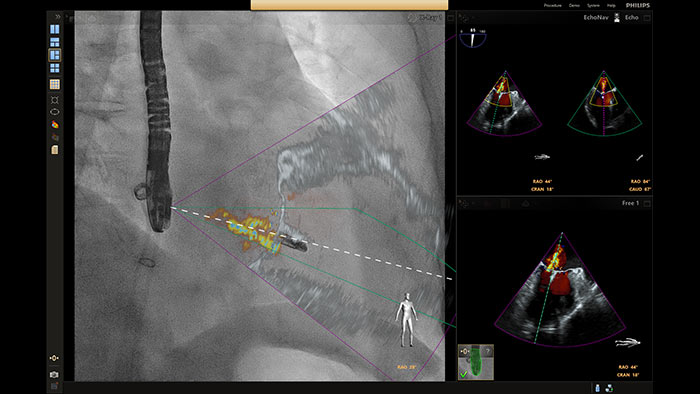
Task: Choose the highlighted one-large-two-small layout icon
Action: 54,55
